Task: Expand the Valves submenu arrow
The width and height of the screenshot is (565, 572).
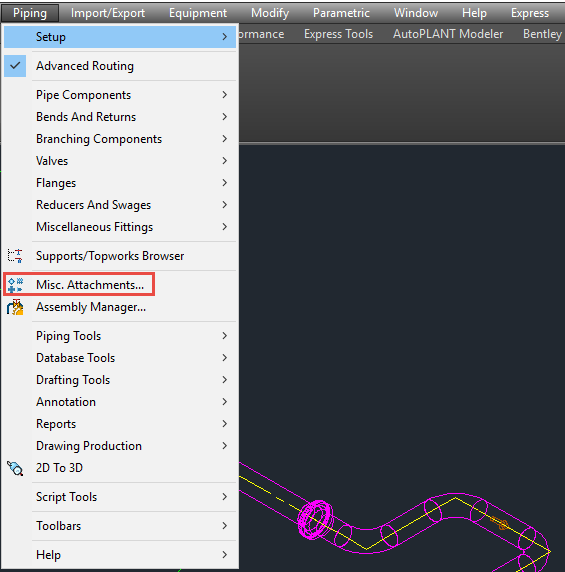Action: coord(225,161)
